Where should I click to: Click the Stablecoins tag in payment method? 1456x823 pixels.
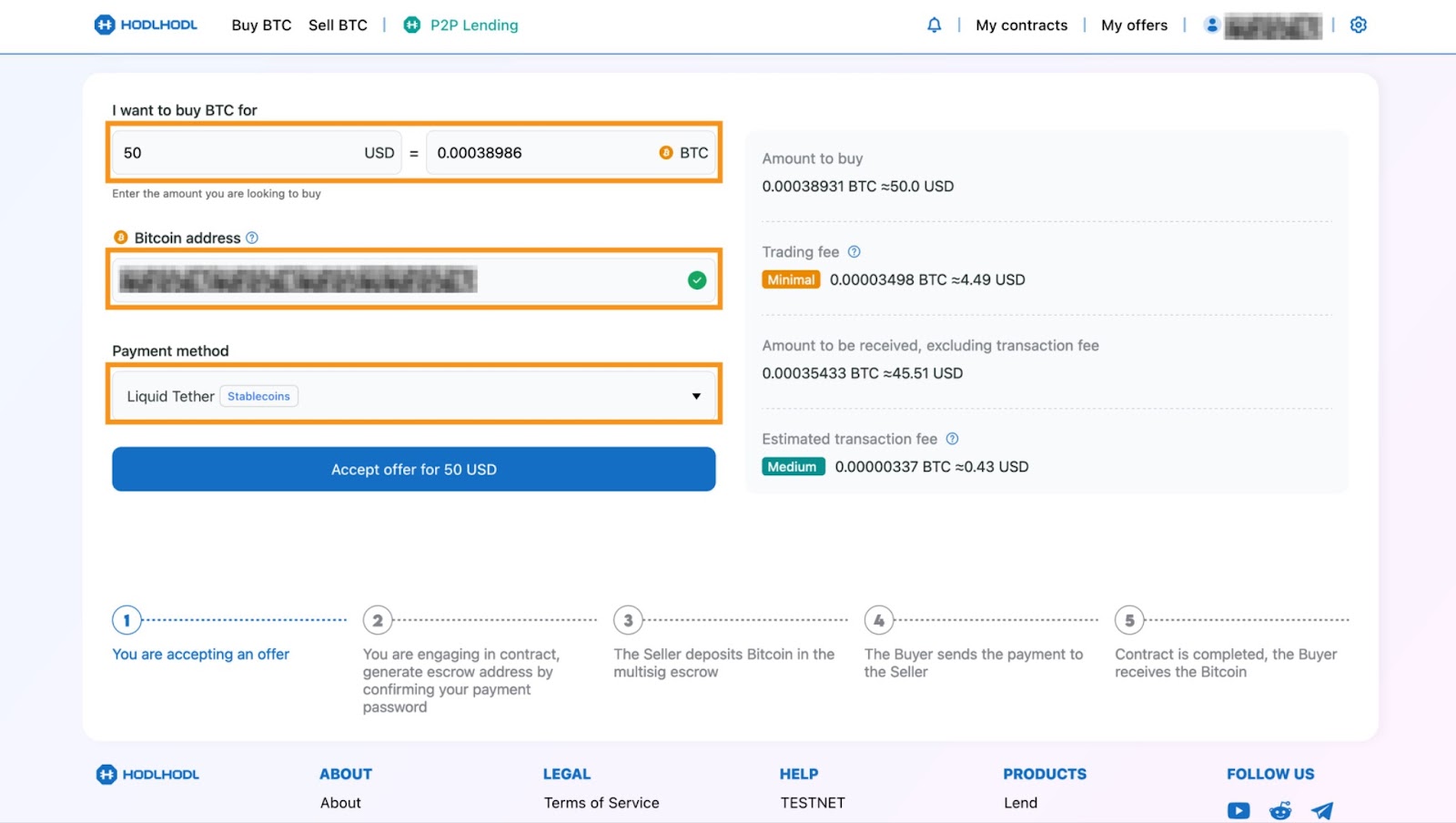258,396
